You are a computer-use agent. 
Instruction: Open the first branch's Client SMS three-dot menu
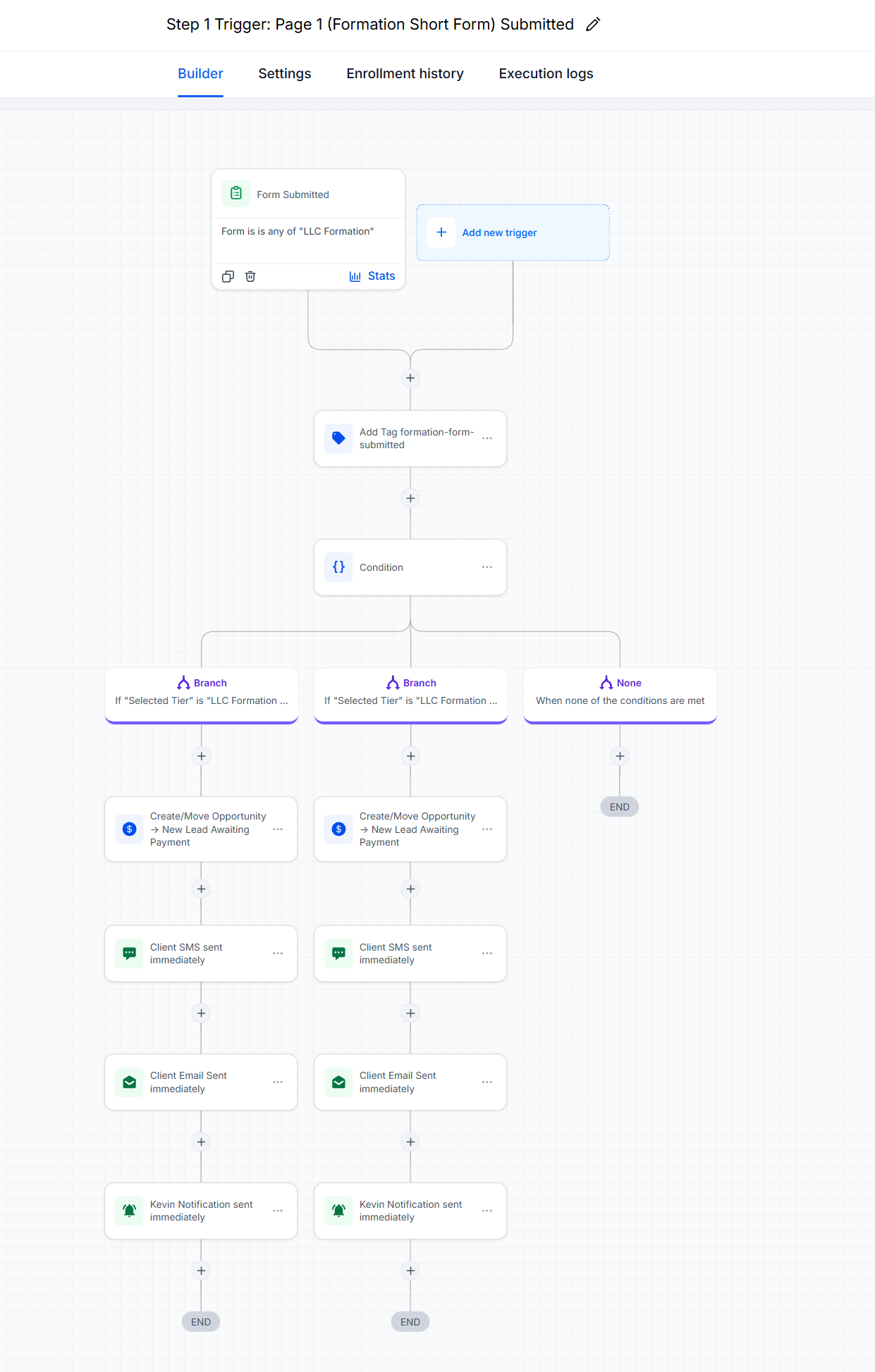coord(278,953)
